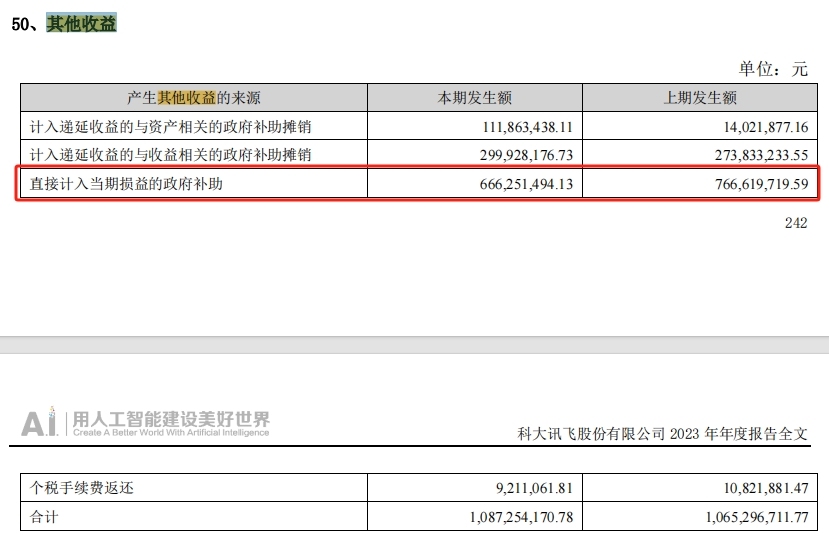829x540 pixels.
Task: Click the column header 本期发生额
Action: click(474, 98)
